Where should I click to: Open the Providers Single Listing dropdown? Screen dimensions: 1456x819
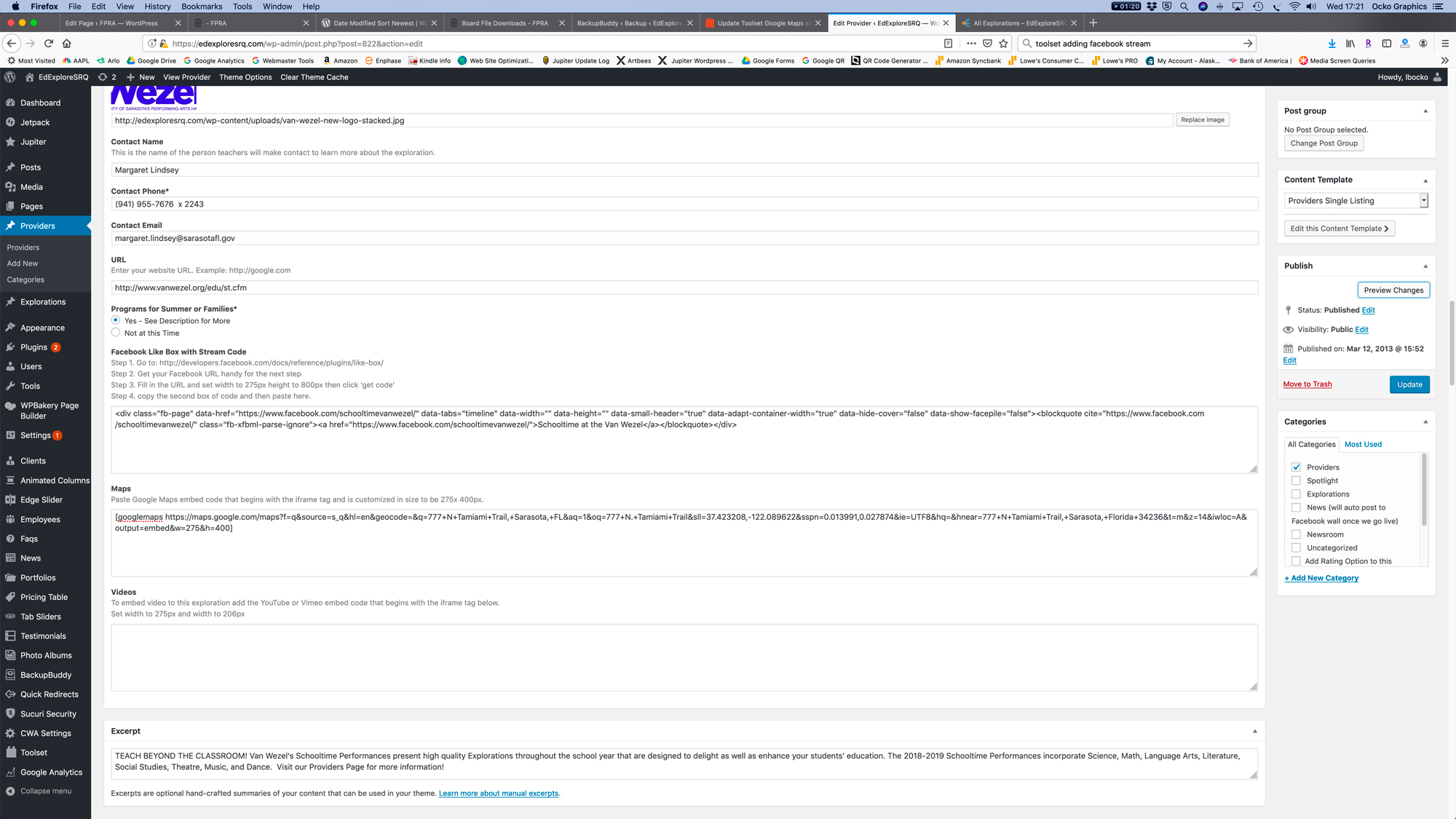(1356, 201)
